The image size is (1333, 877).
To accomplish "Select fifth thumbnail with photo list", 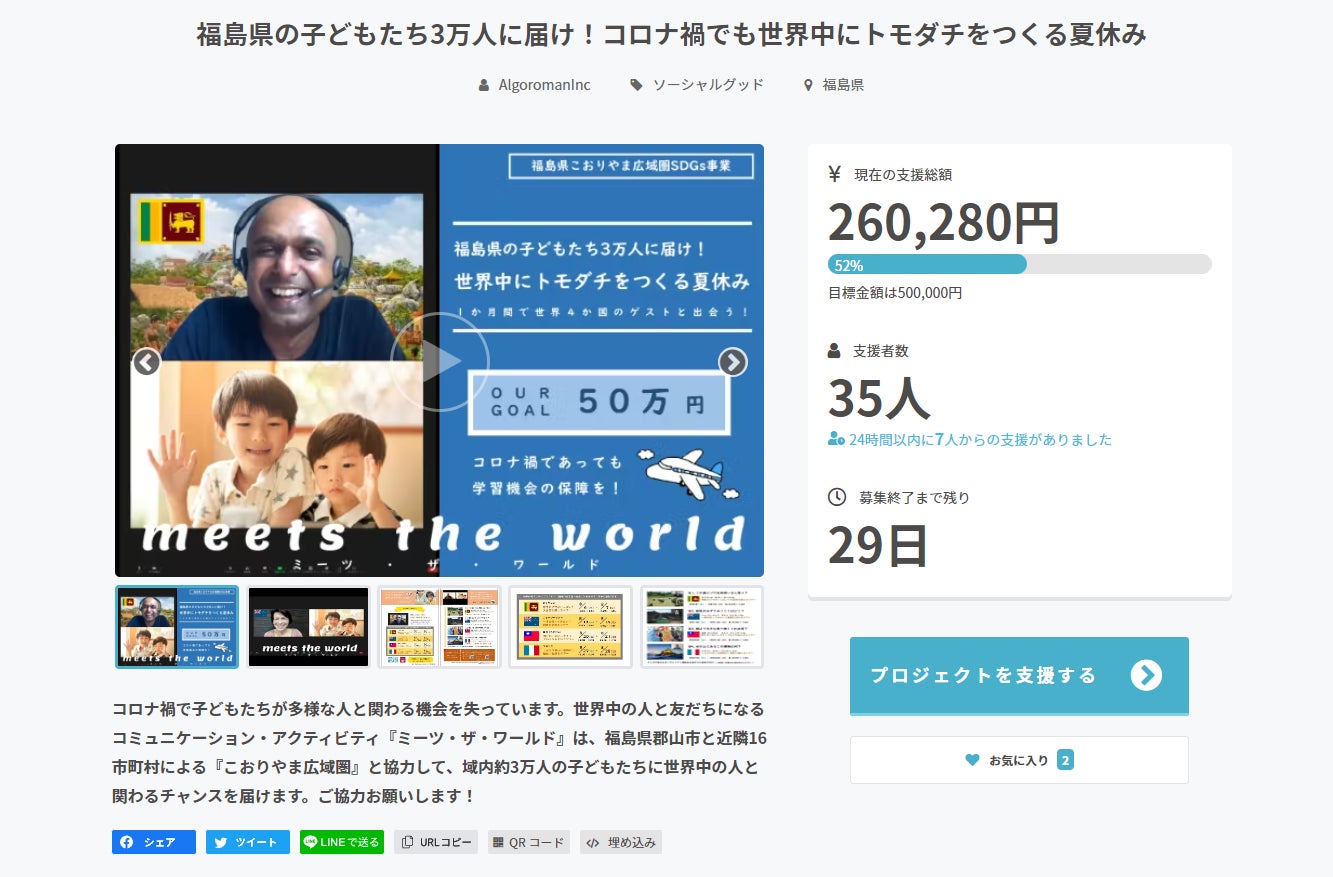I will pos(701,627).
